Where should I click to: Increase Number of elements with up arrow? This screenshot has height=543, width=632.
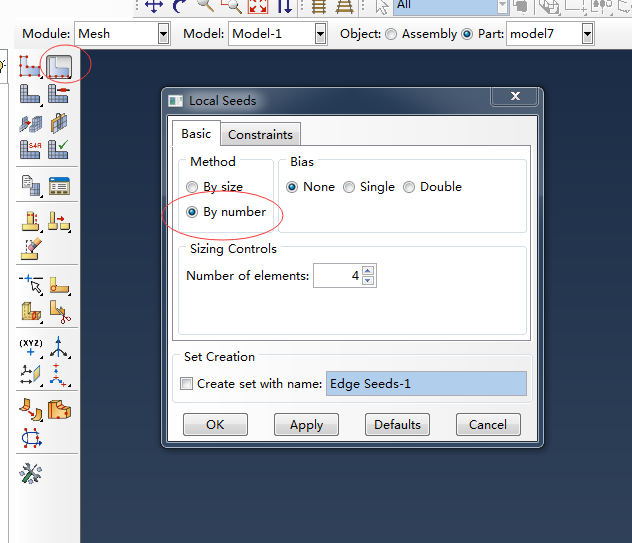pyautogui.click(x=368, y=270)
